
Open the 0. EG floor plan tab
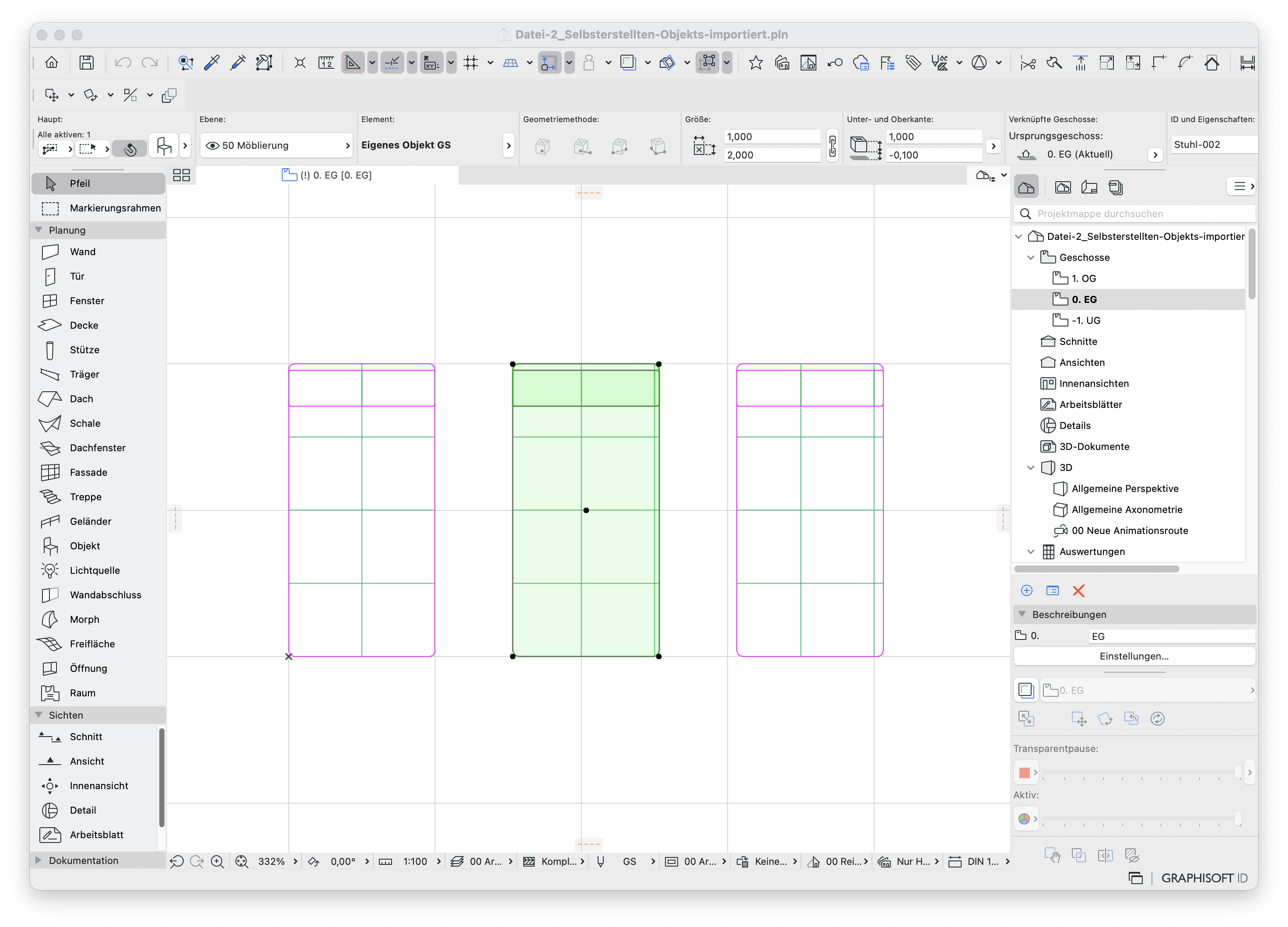(326, 175)
